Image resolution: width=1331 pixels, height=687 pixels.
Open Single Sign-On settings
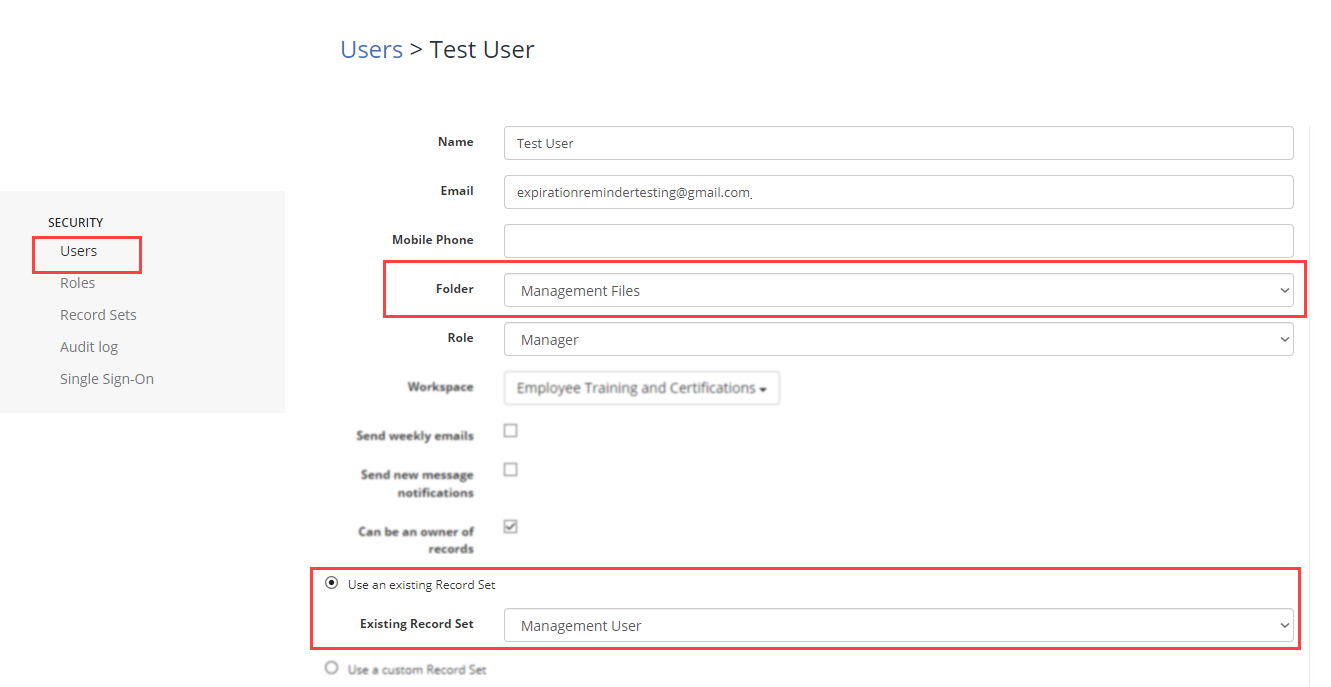coord(107,379)
